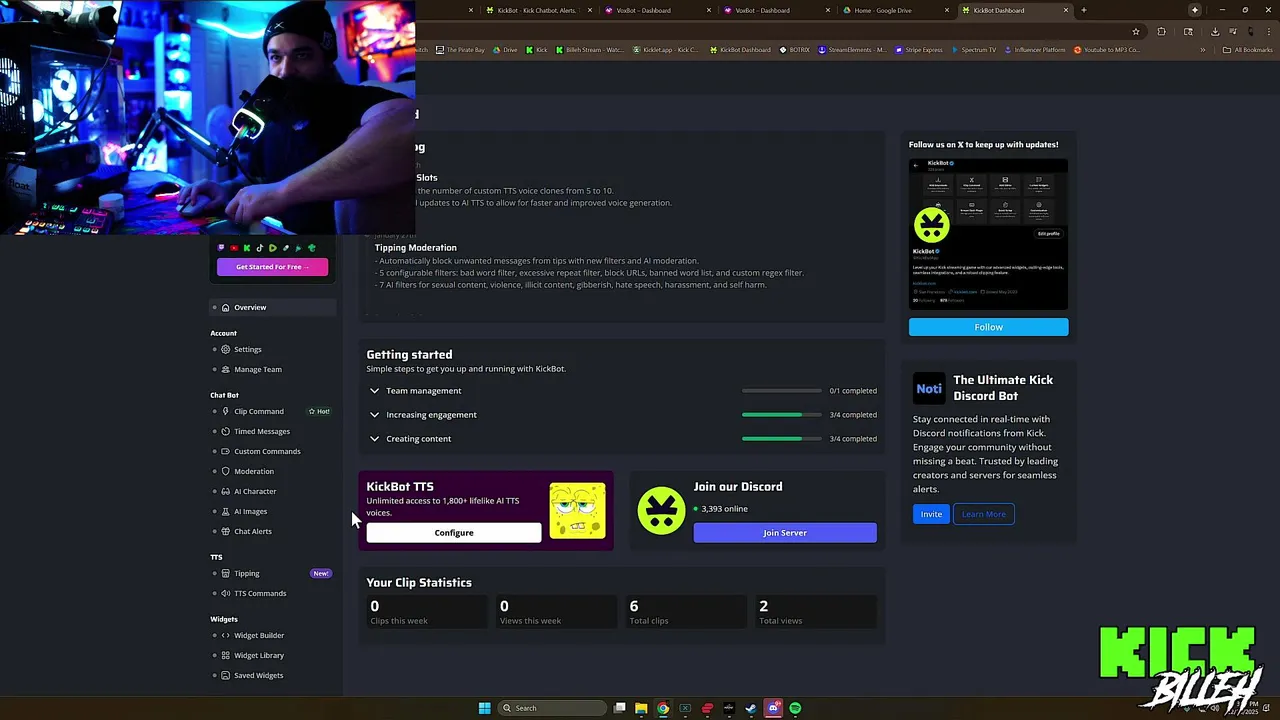Click the New! badge beside Tipping
This screenshot has height=720, width=1280.
pos(321,573)
